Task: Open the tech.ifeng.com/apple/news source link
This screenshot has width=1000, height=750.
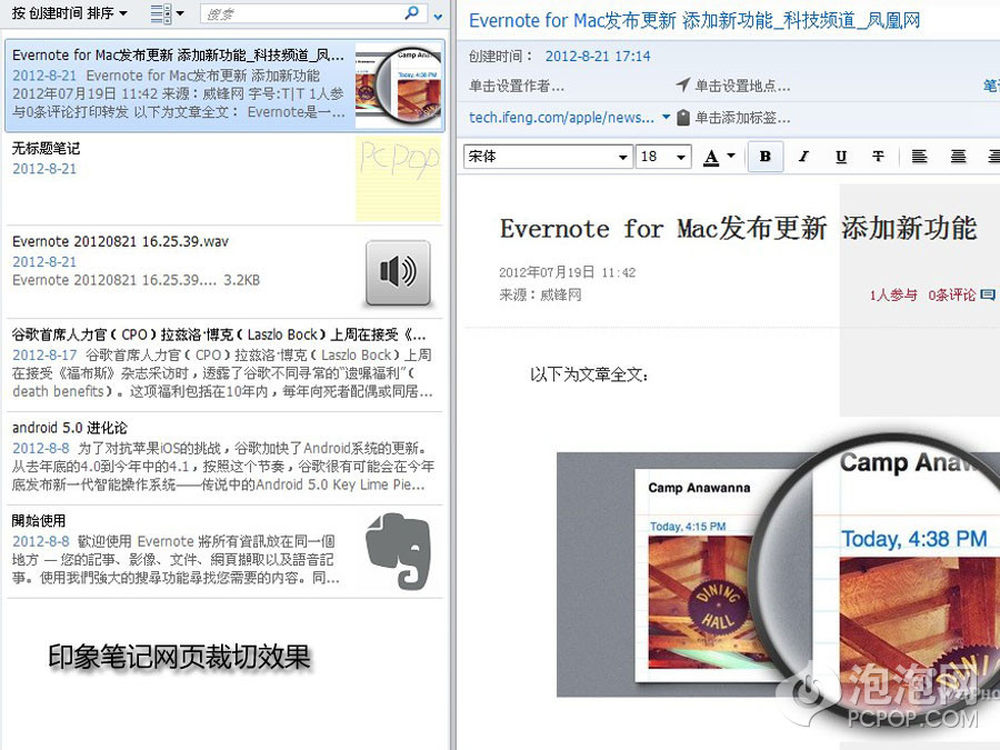Action: (x=561, y=117)
